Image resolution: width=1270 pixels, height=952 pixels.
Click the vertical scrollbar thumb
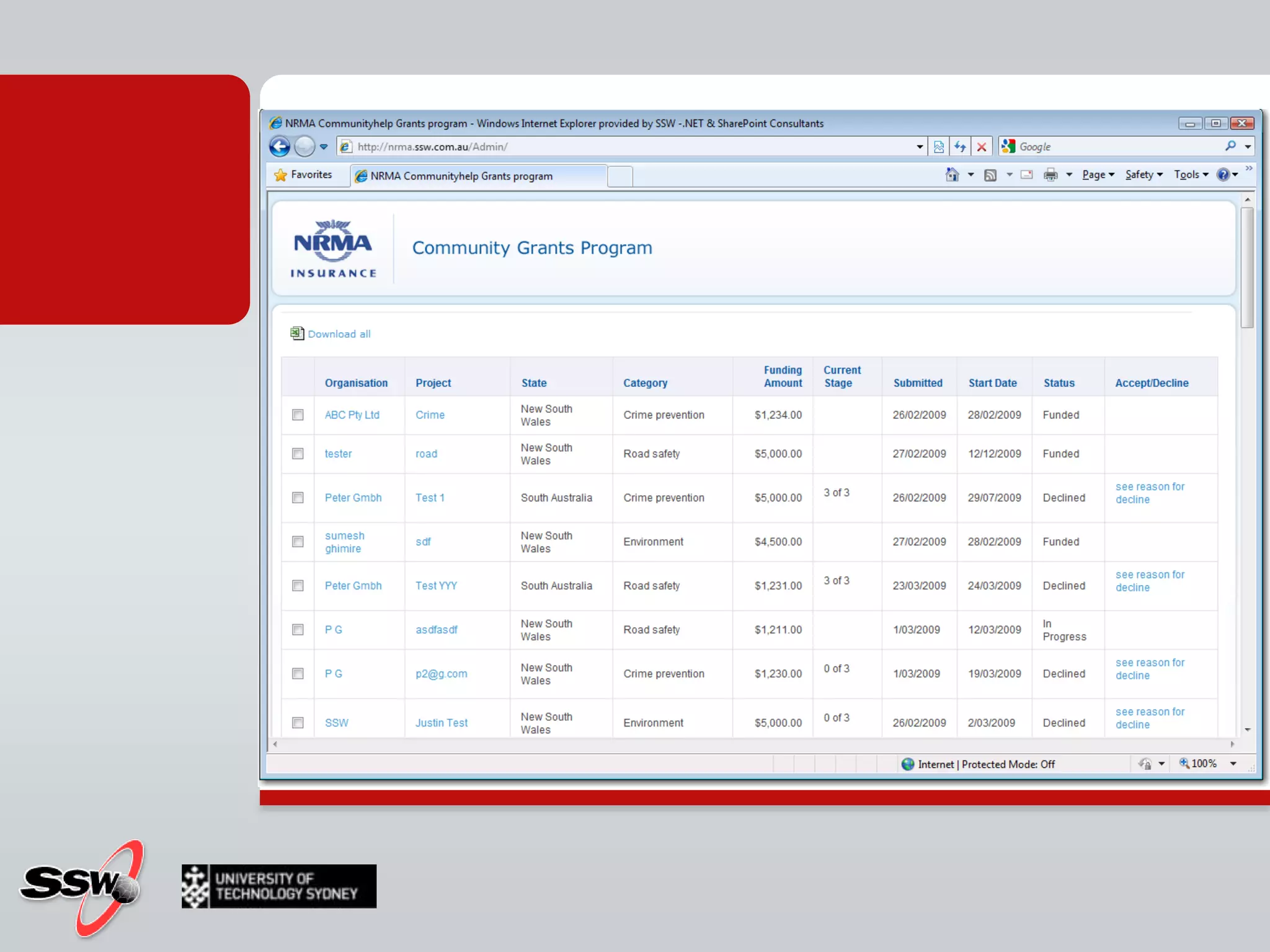coord(1247,267)
